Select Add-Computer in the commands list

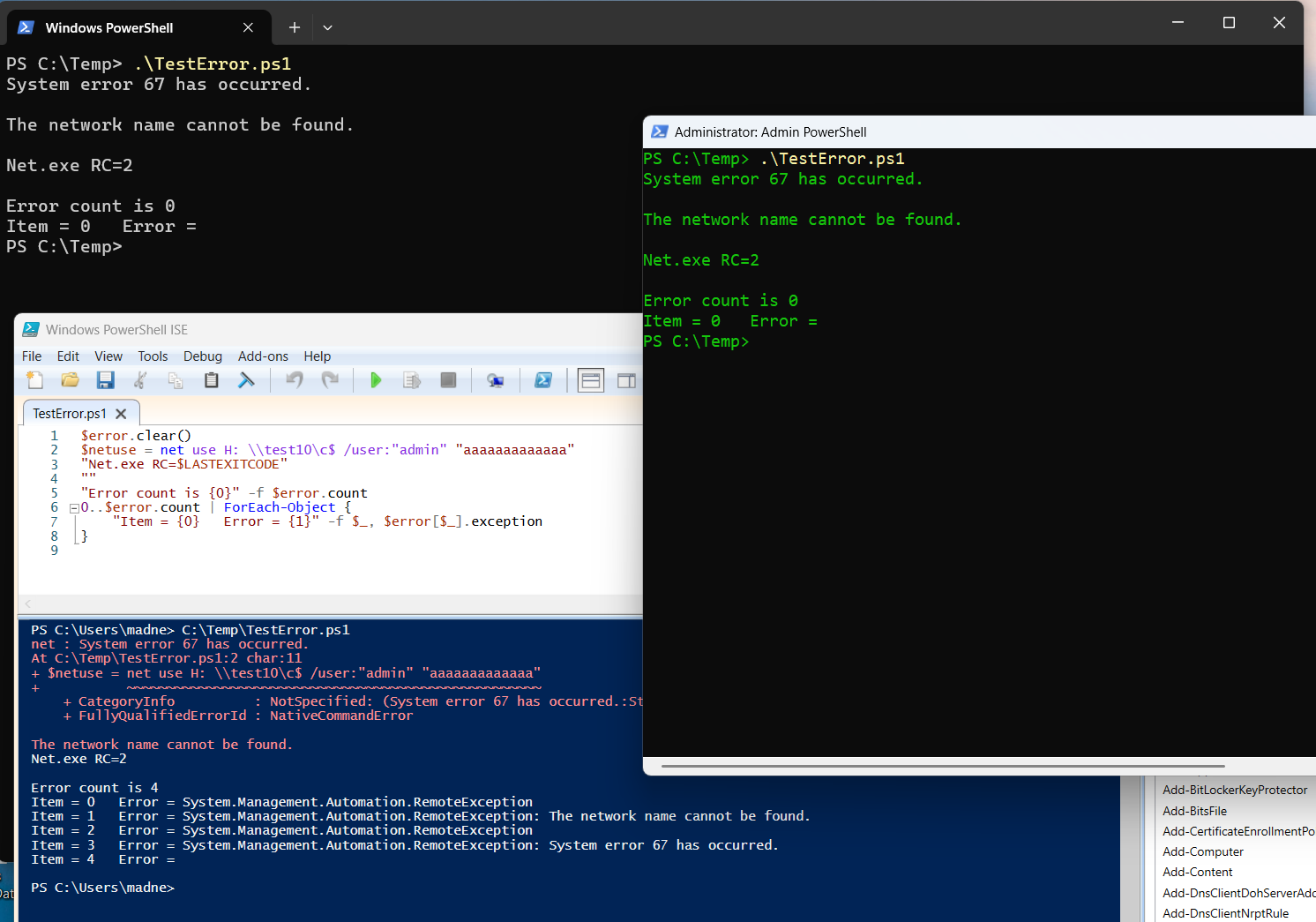pyautogui.click(x=1203, y=851)
